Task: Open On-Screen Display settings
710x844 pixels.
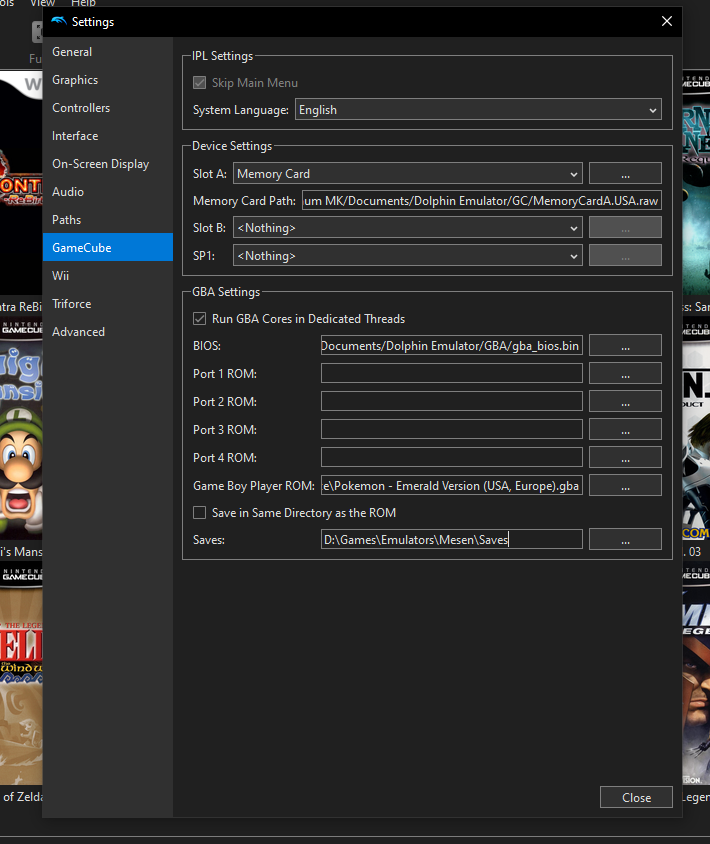Action: (108, 164)
